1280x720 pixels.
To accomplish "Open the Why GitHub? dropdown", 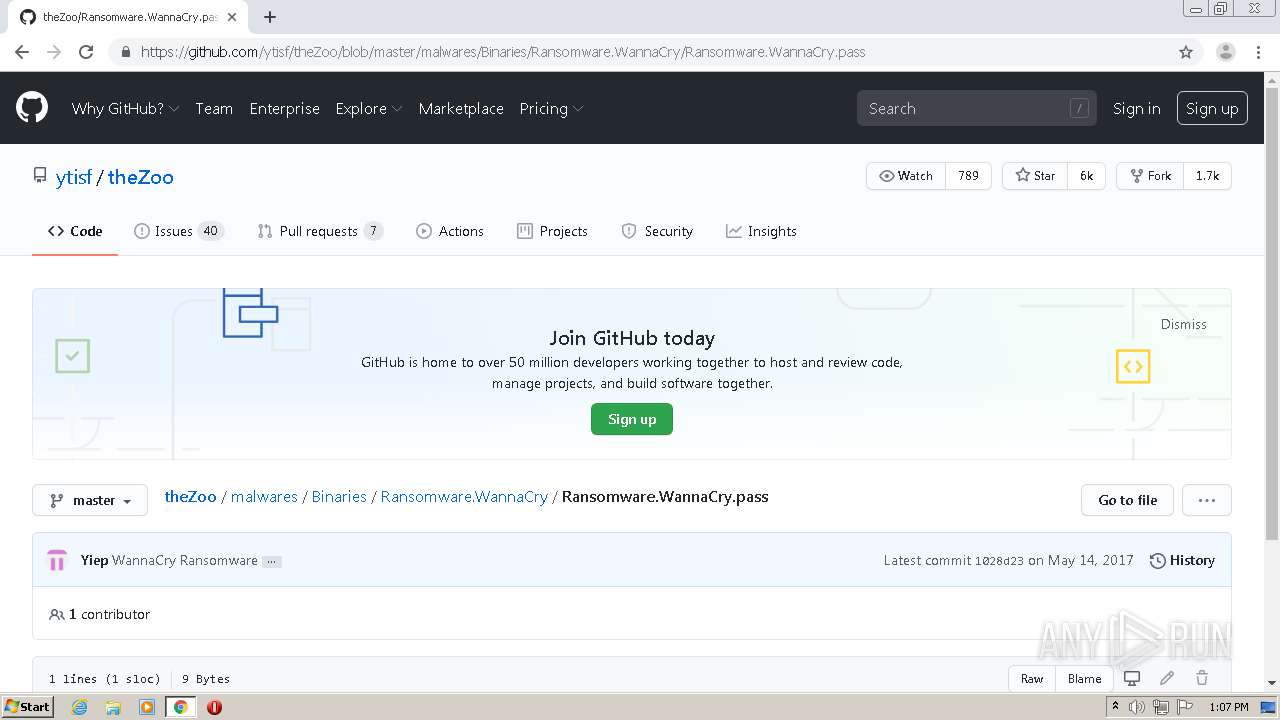I will click(x=125, y=108).
